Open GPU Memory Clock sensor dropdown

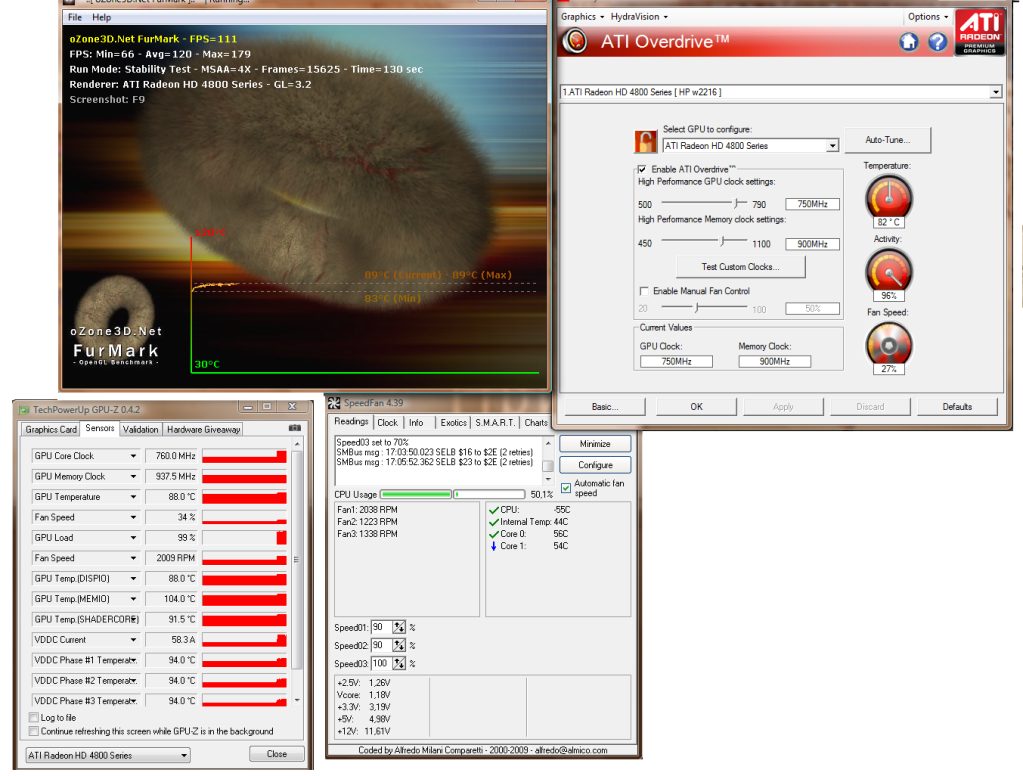pyautogui.click(x=133, y=476)
